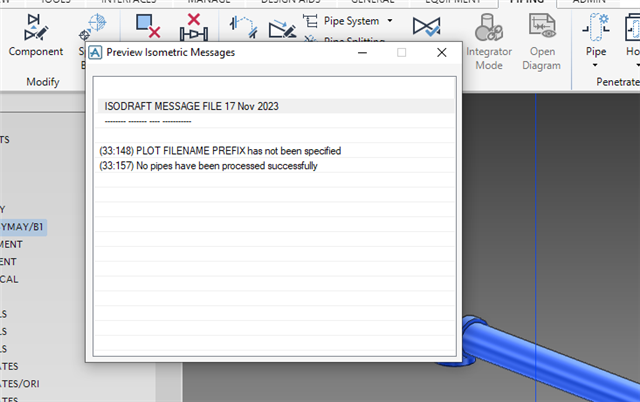Viewport: 640px width, 402px height.
Task: Select the tree item ending in MENT
Action: pyautogui.click(x=11, y=244)
